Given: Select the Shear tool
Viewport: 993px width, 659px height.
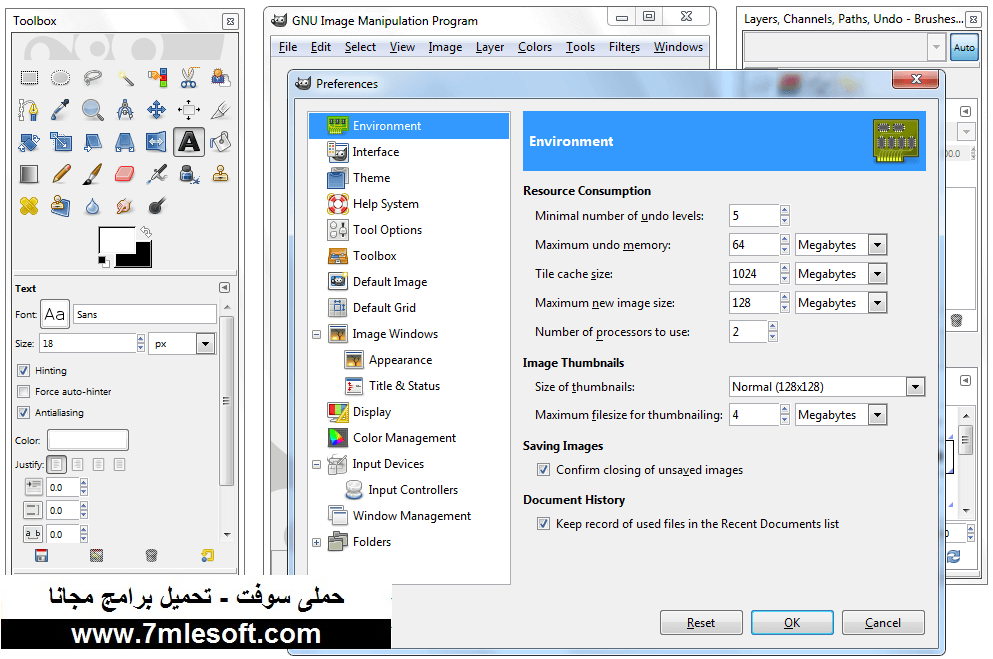Looking at the screenshot, I should [92, 142].
